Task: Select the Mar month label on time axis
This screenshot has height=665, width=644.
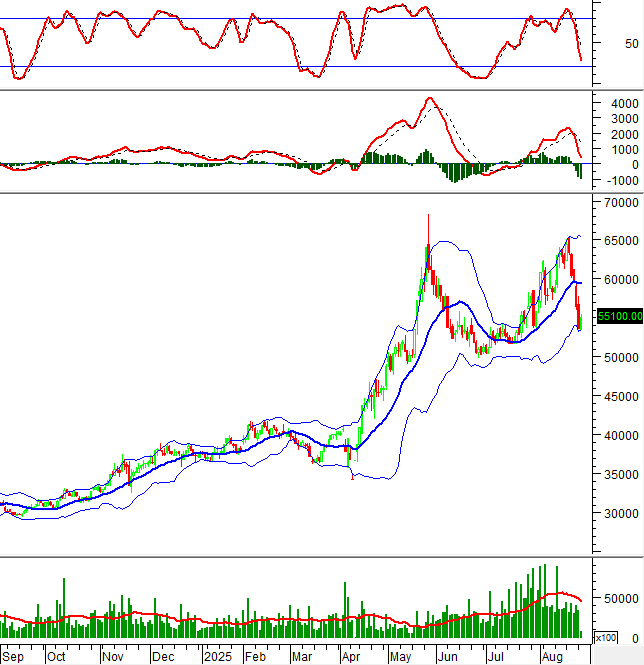Action: (302, 657)
